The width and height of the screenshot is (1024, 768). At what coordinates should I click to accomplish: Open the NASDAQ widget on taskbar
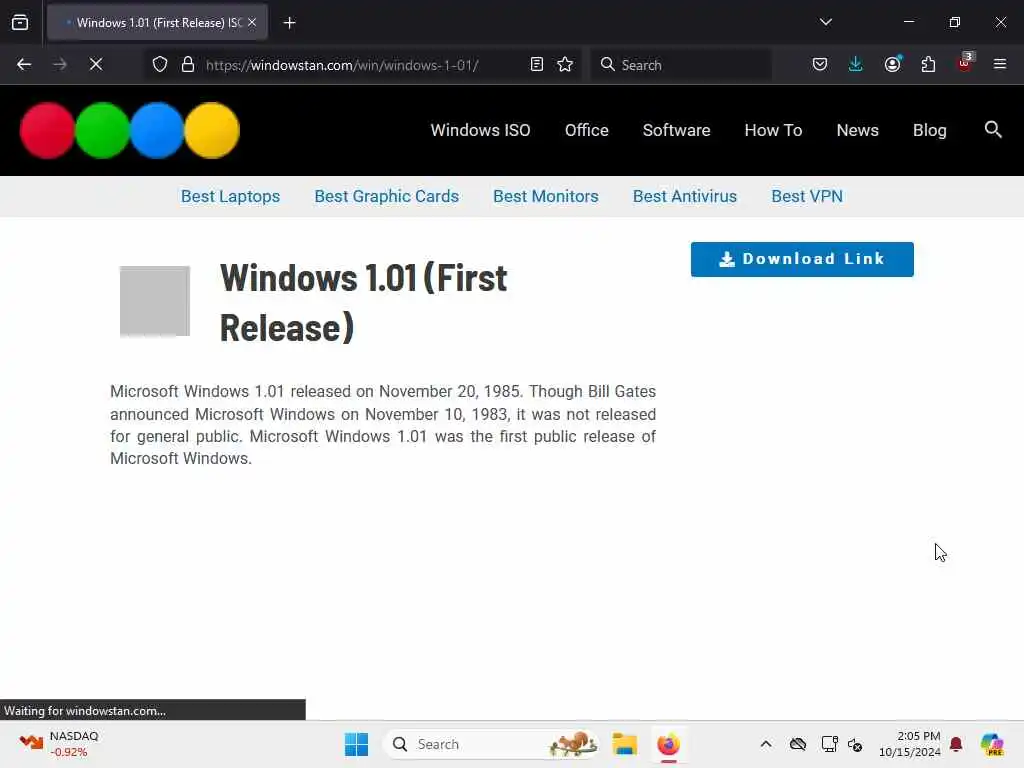(59, 744)
